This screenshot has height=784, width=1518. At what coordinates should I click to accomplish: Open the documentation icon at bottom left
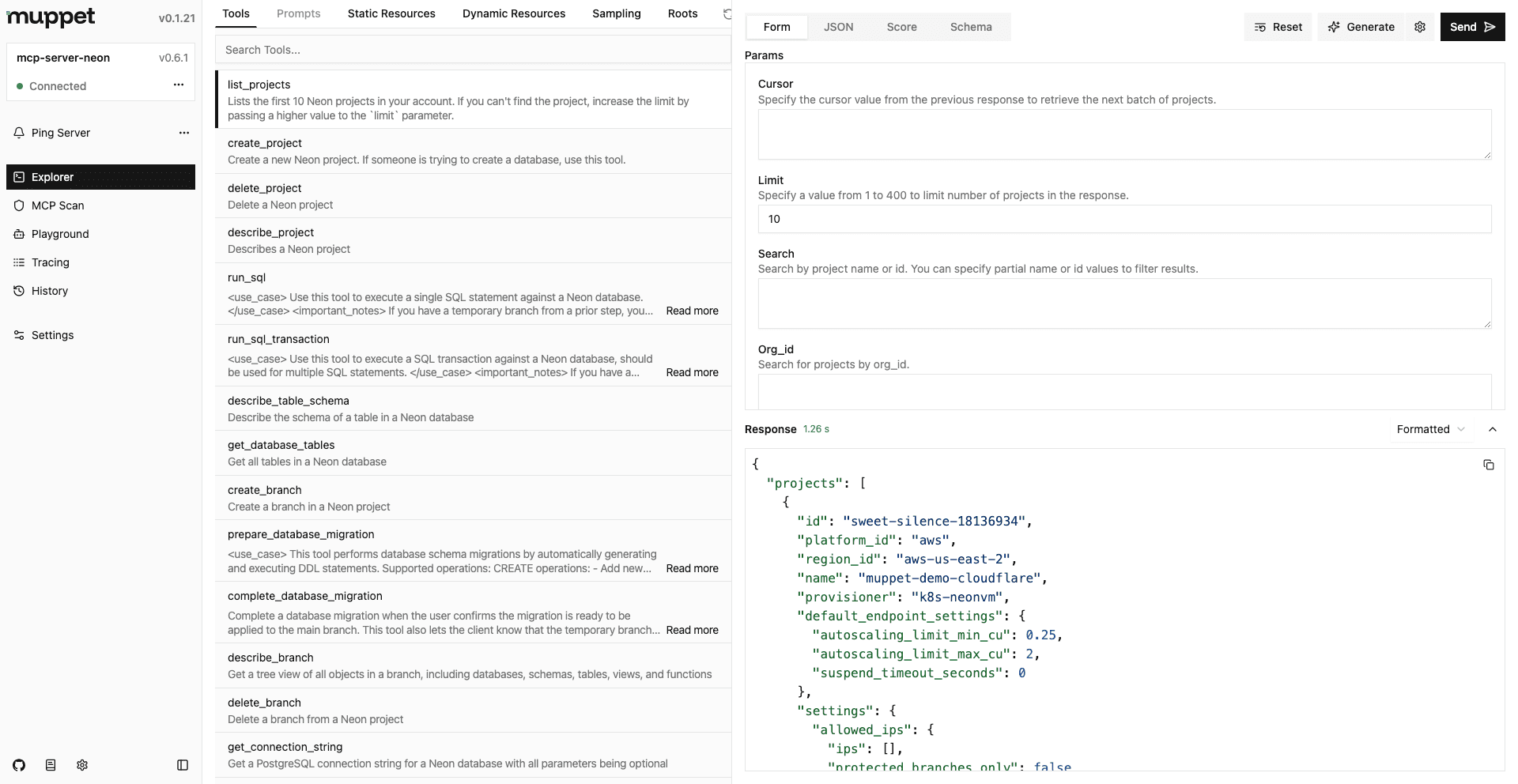(50, 765)
